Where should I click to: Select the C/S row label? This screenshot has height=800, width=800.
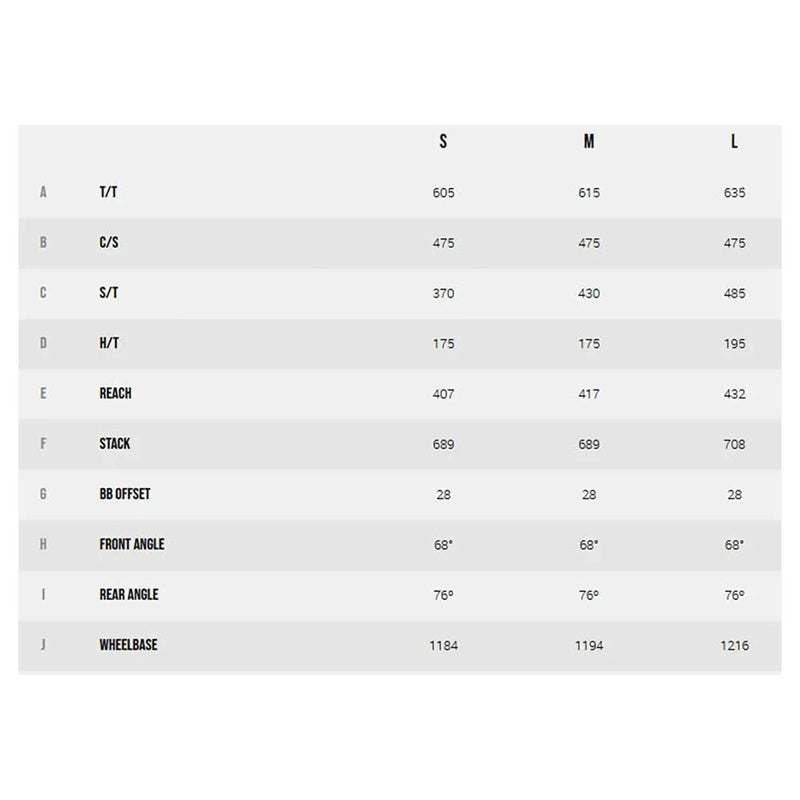click(109, 242)
